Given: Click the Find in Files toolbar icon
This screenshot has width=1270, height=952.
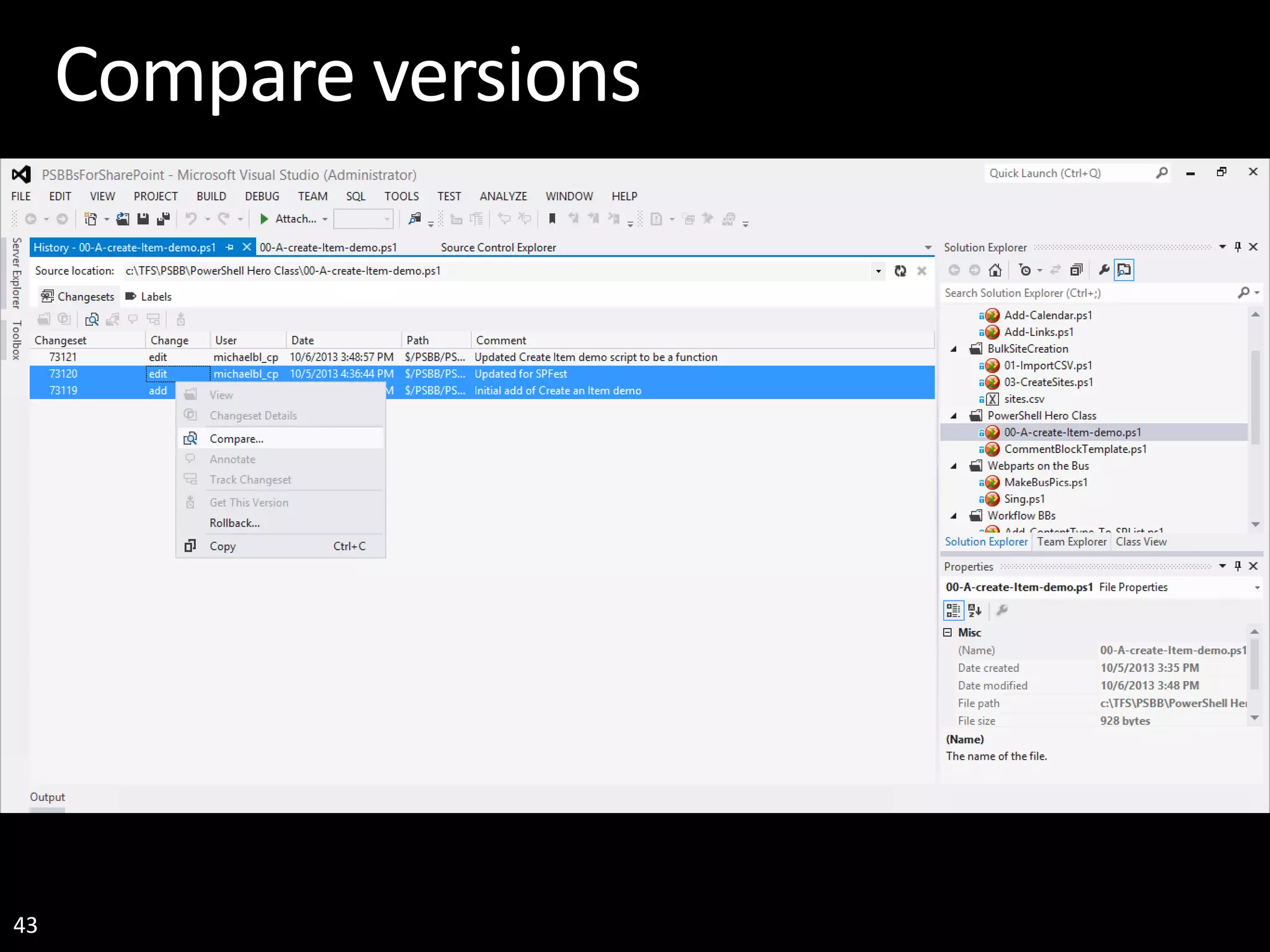Looking at the screenshot, I should pos(414,219).
